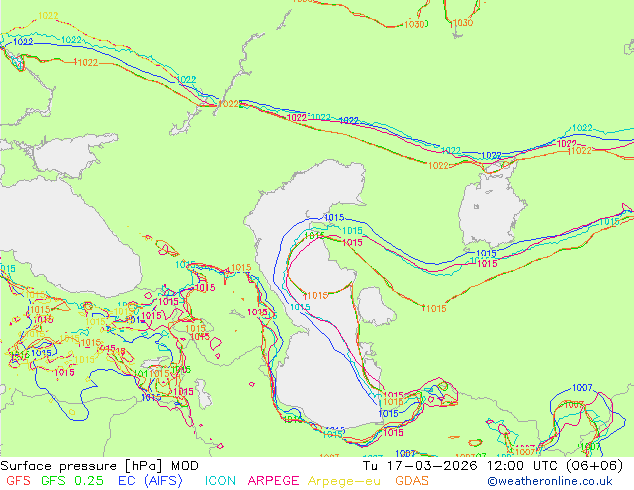Image resolution: width=634 pixels, height=490 pixels.
Task: Click the GDAS legend label
Action: coord(412,481)
